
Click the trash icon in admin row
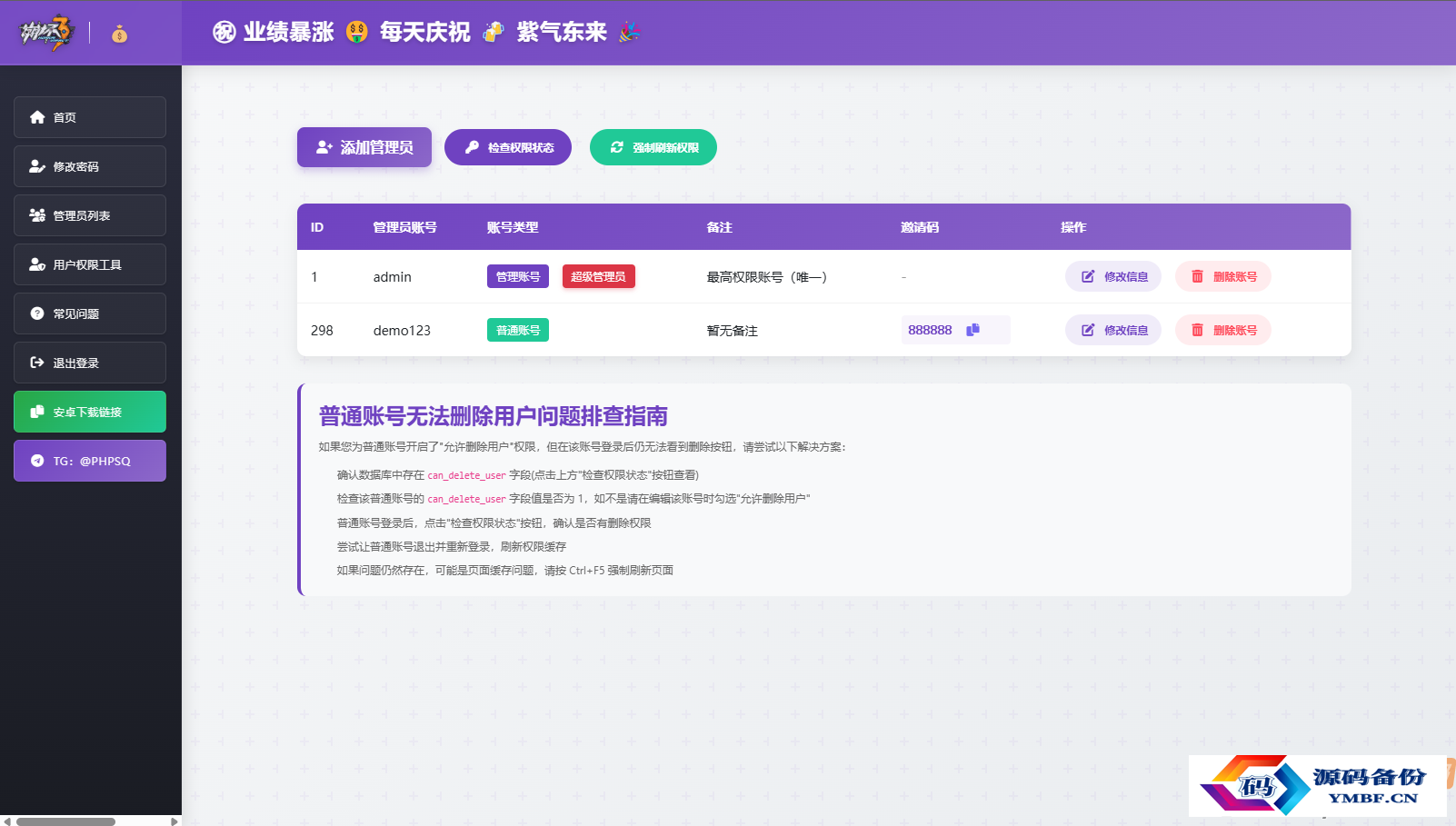coord(1198,276)
